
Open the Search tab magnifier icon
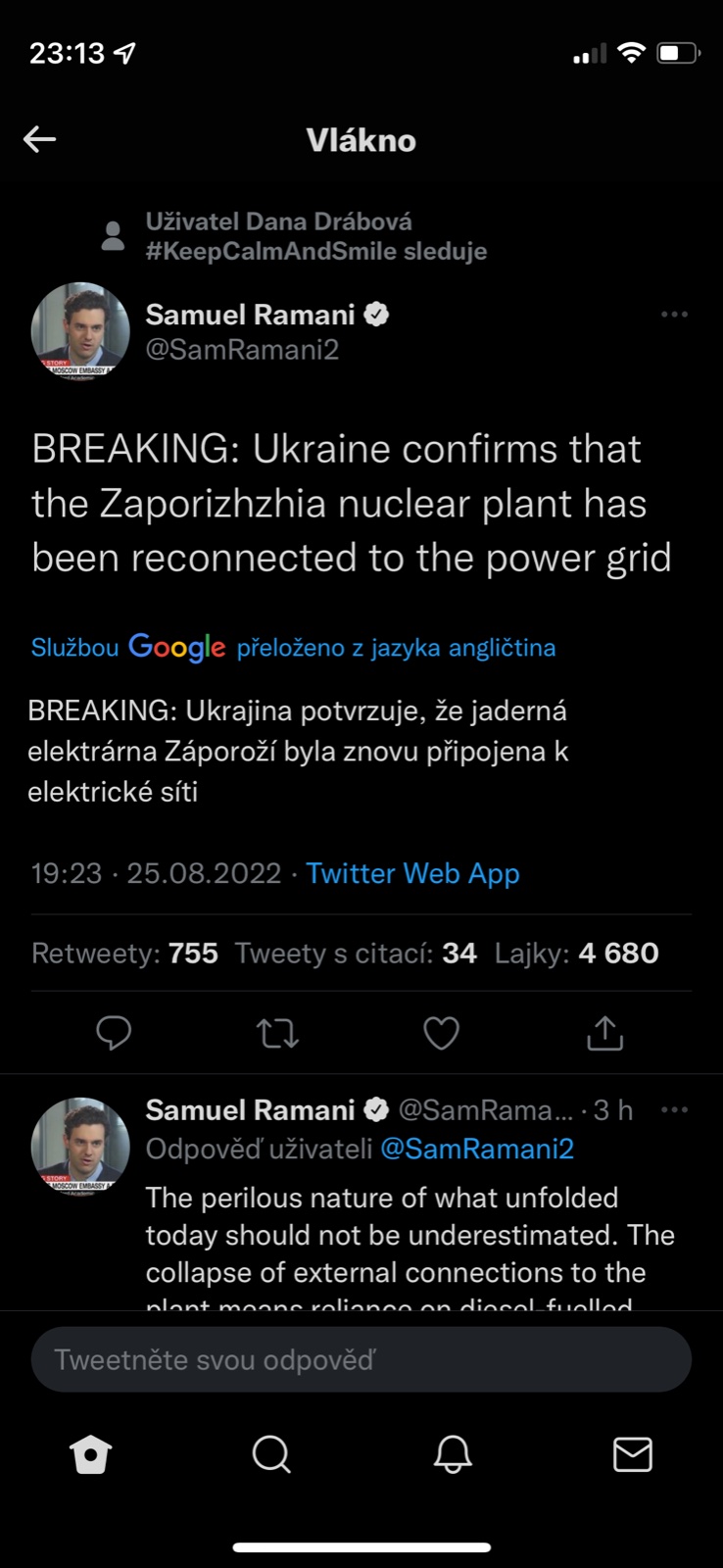click(271, 1454)
